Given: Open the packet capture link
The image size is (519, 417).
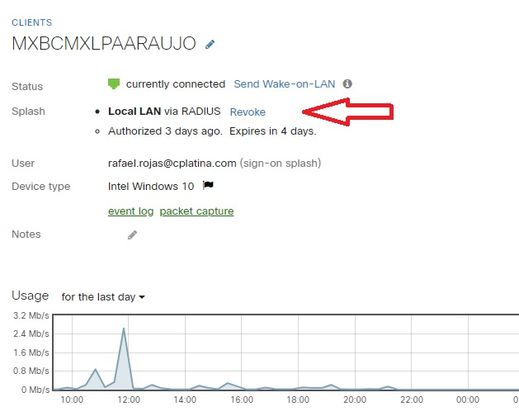Looking at the screenshot, I should [x=197, y=211].
